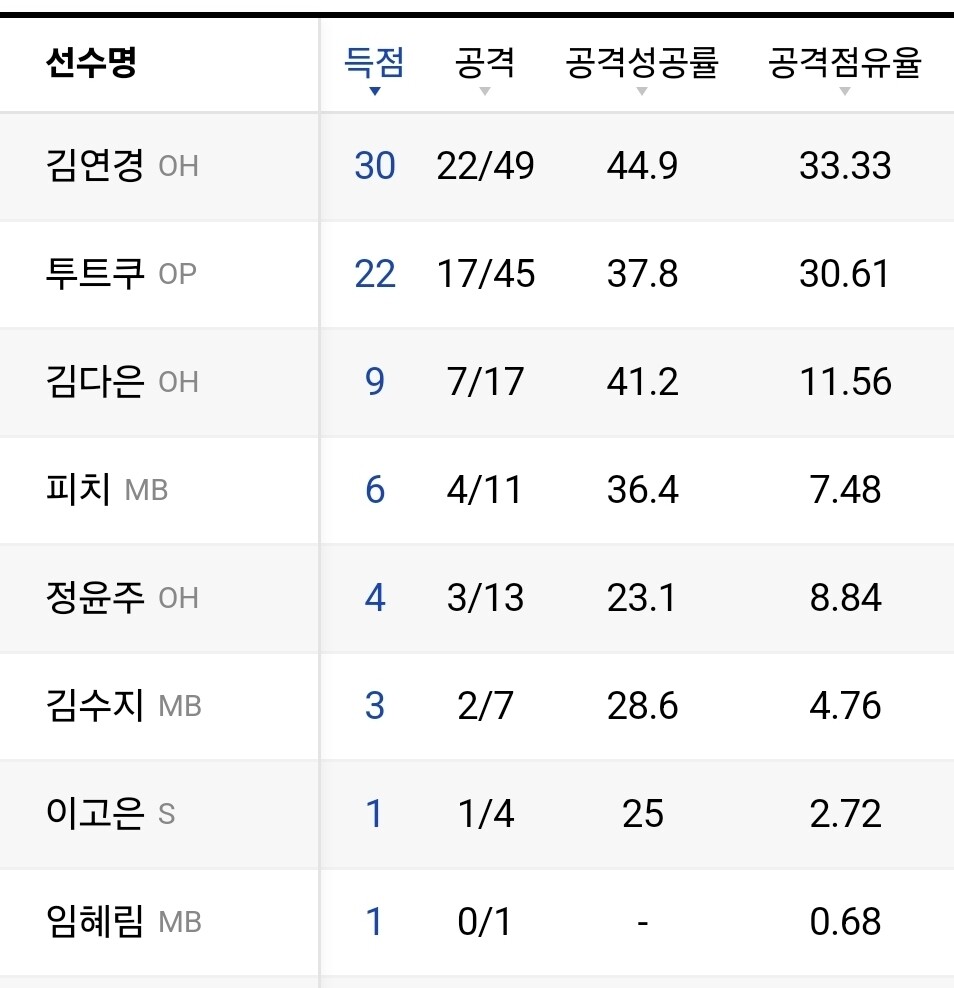
Task: Click 선수명 column header
Action: coord(91,64)
